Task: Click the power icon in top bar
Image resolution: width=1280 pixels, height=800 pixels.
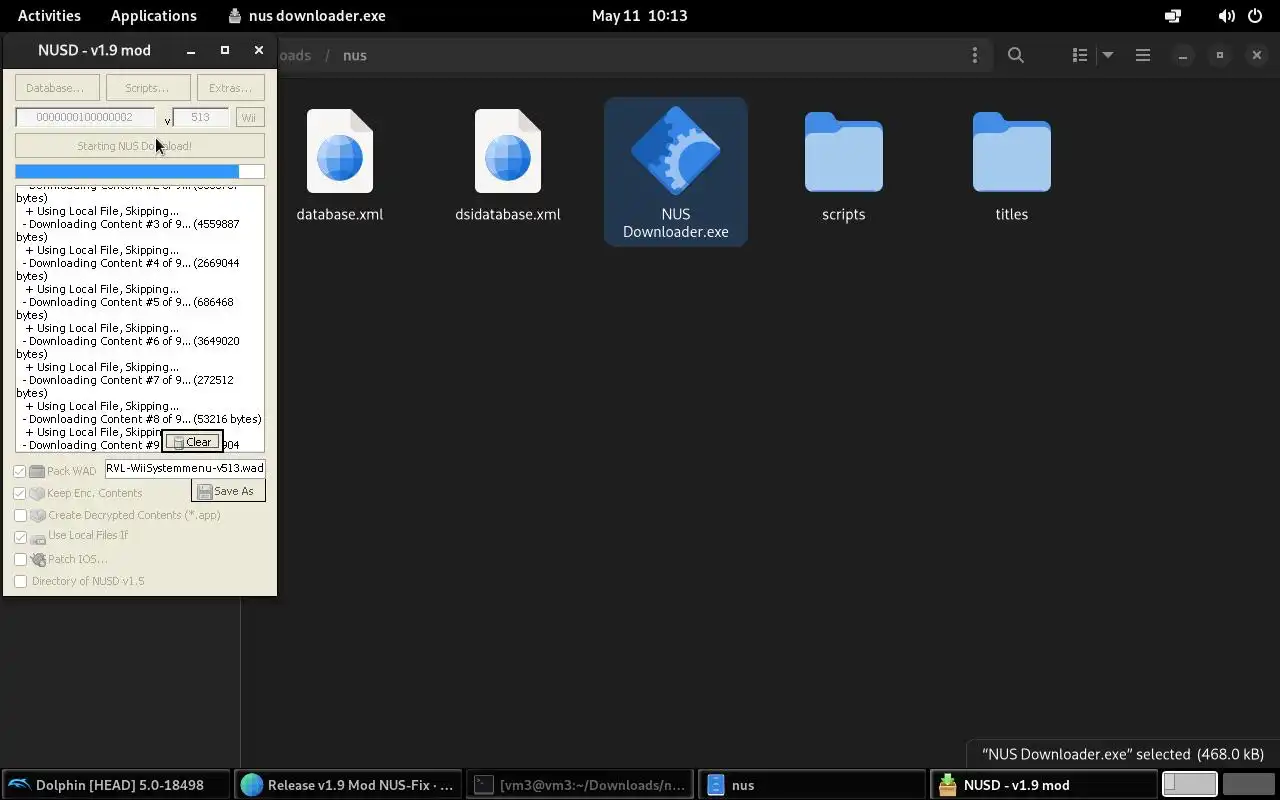Action: [x=1256, y=15]
